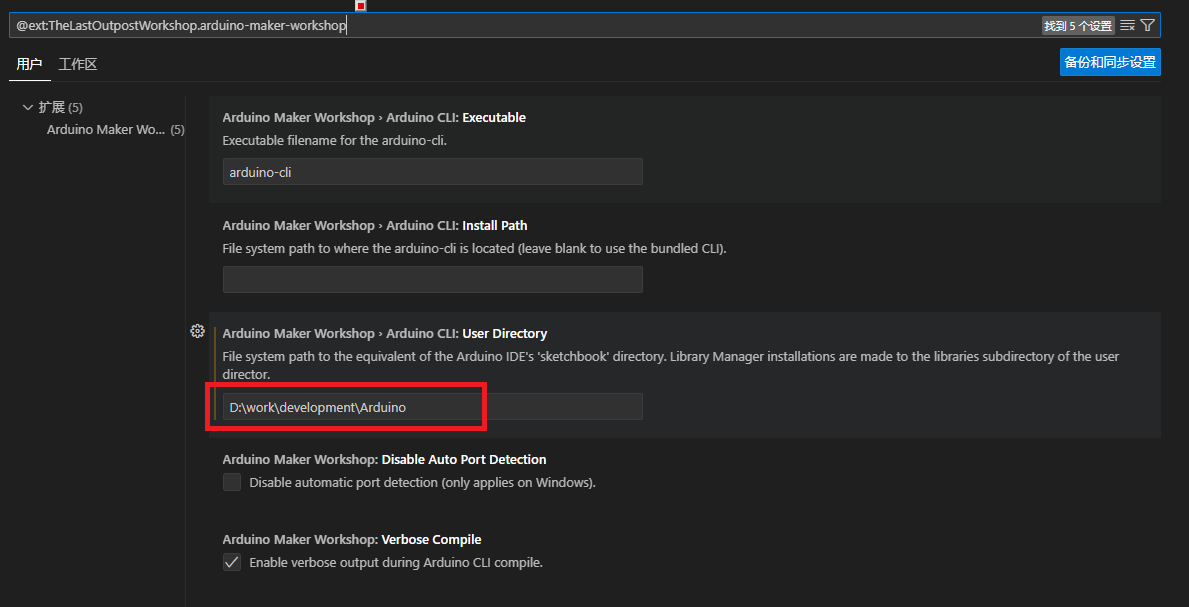Click the clear settings search icon
The height and width of the screenshot is (607, 1189).
[x=1127, y=26]
